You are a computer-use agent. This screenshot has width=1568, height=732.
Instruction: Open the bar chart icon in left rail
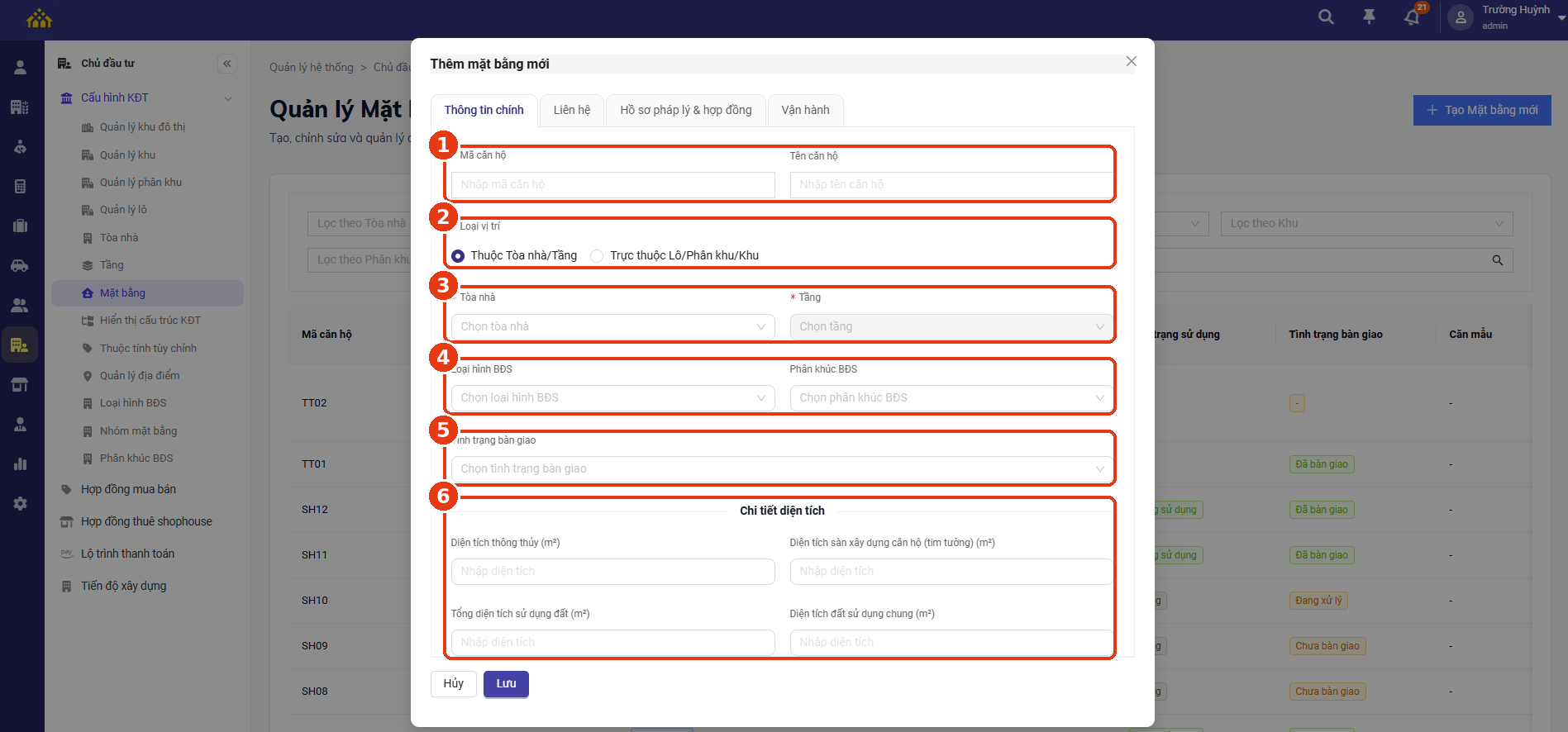[x=20, y=463]
